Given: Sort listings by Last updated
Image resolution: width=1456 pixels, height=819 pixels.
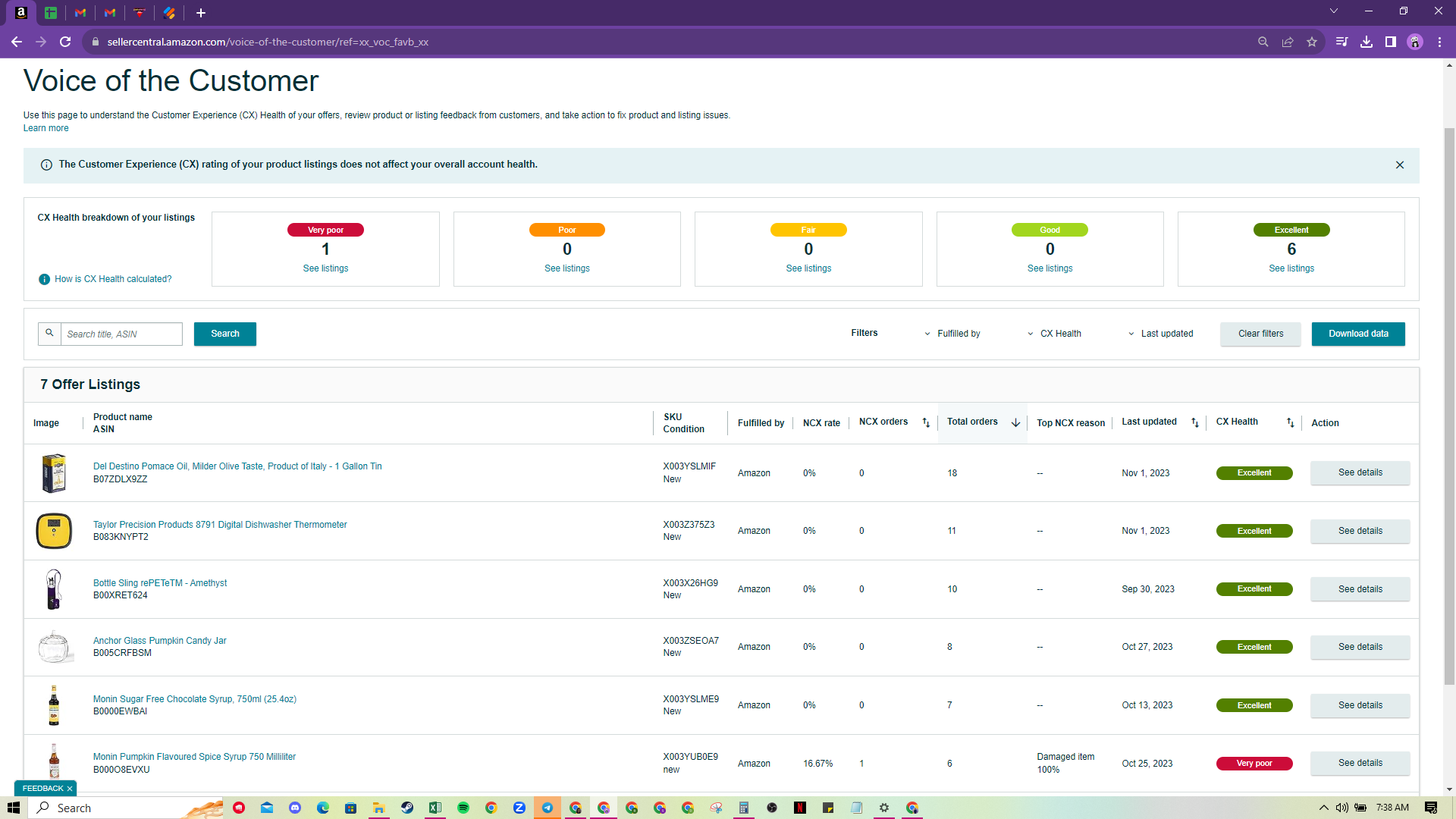Looking at the screenshot, I should (1195, 422).
